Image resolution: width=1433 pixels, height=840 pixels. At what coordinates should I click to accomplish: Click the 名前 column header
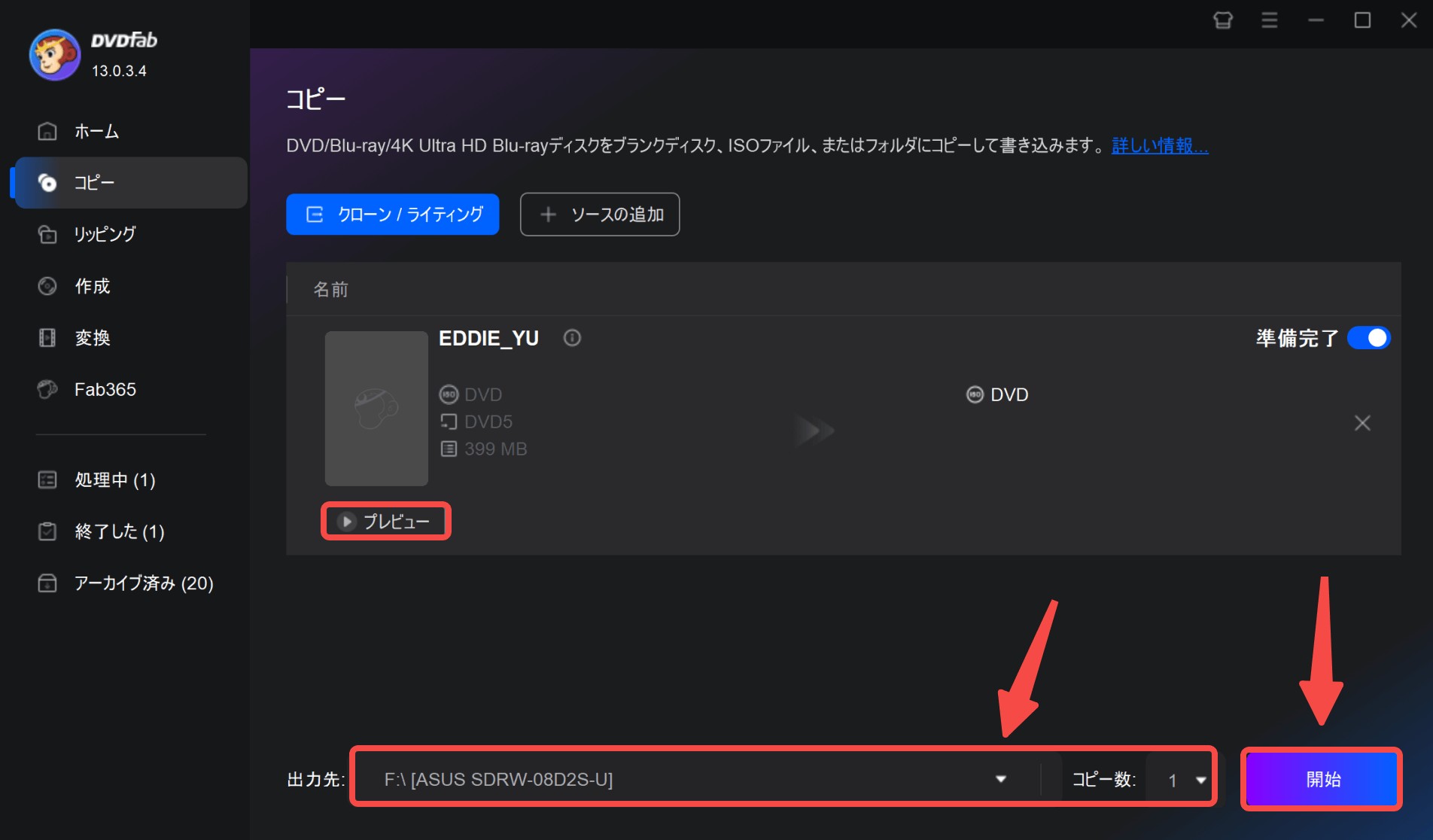pos(330,289)
